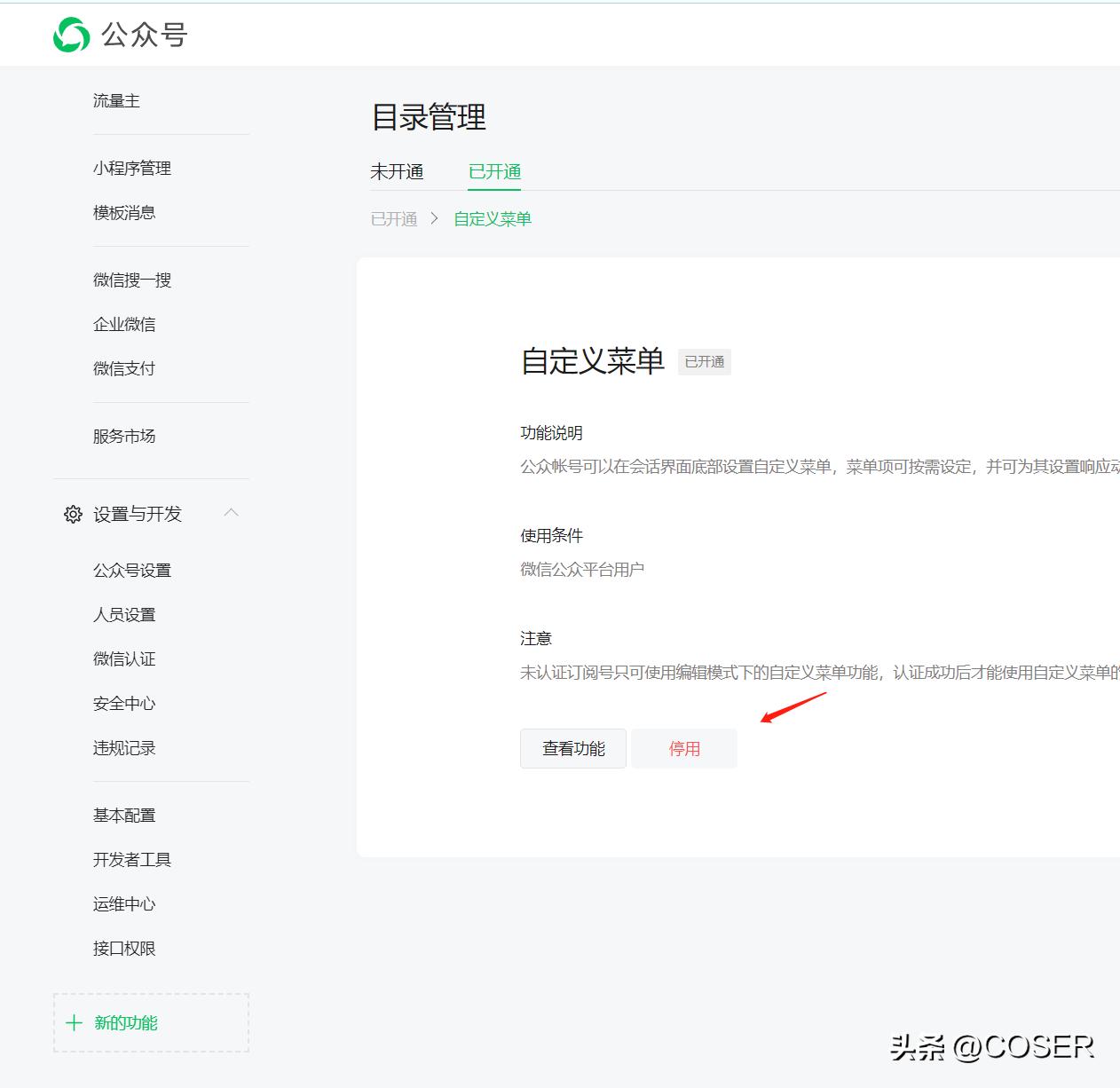This screenshot has height=1088, width=1120.
Task: Click the 停用 button to disable custom menu
Action: tap(683, 748)
